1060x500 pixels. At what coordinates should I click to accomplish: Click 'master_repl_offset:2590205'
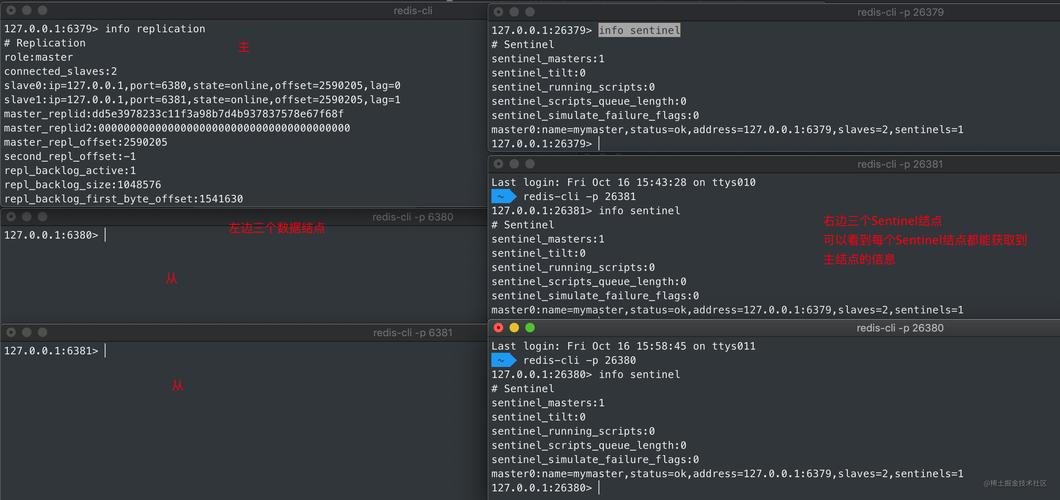click(x=86, y=142)
